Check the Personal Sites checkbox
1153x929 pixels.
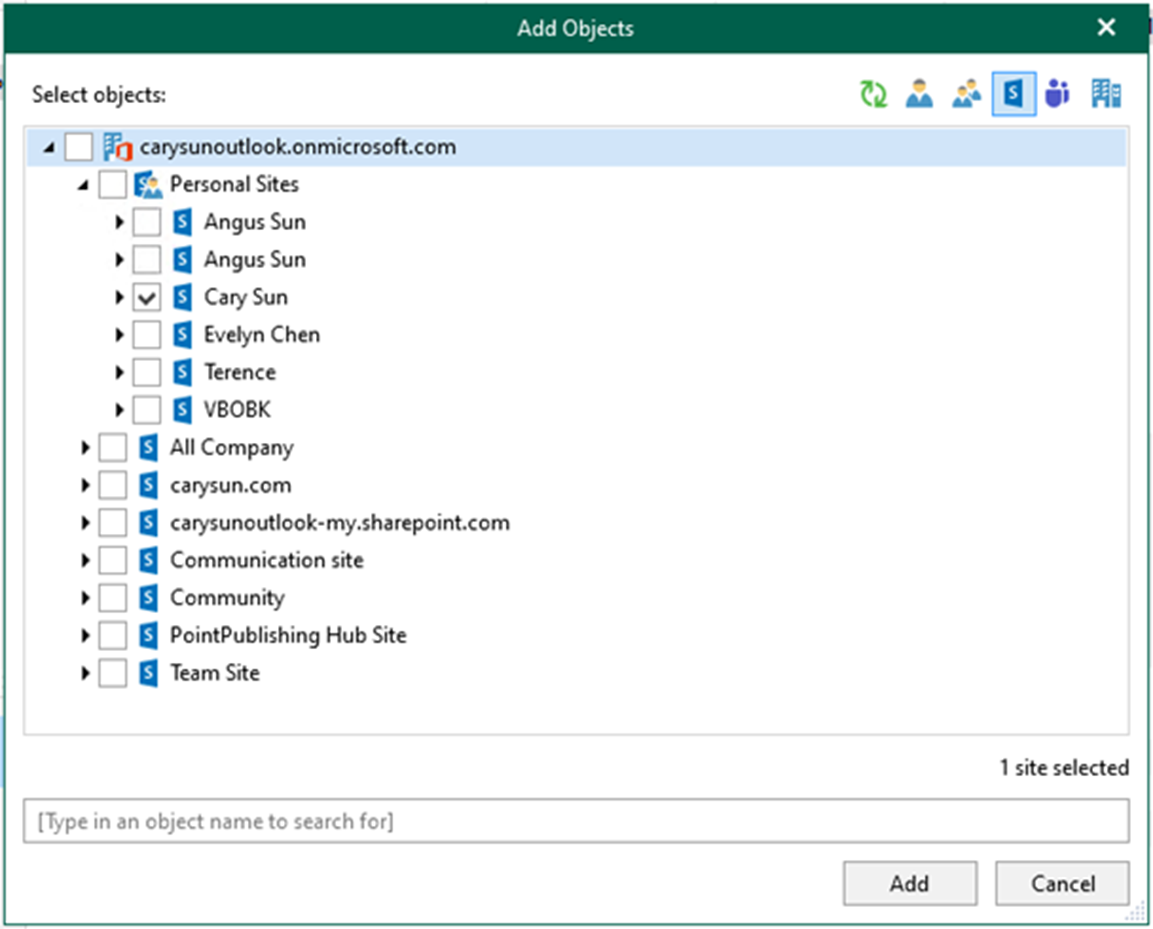[x=113, y=185]
